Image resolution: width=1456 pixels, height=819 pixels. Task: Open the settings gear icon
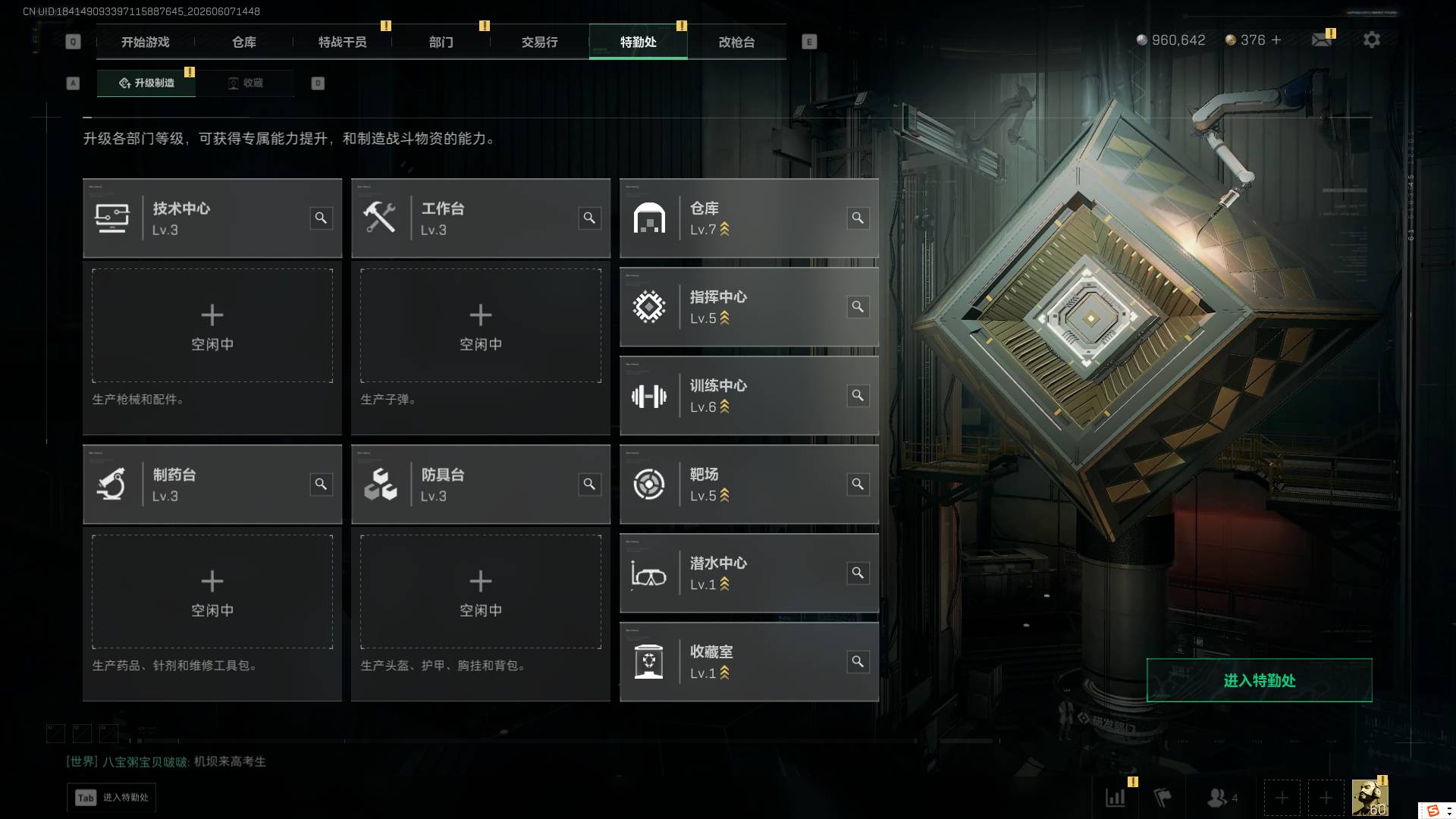pyautogui.click(x=1371, y=39)
